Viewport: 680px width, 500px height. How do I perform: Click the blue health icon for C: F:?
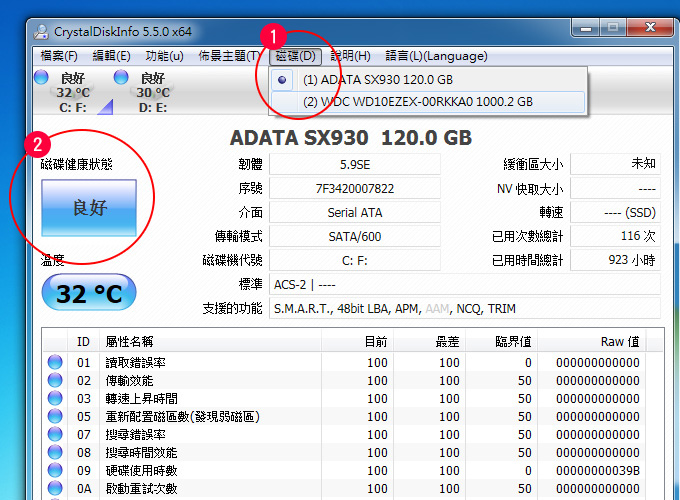click(41, 77)
